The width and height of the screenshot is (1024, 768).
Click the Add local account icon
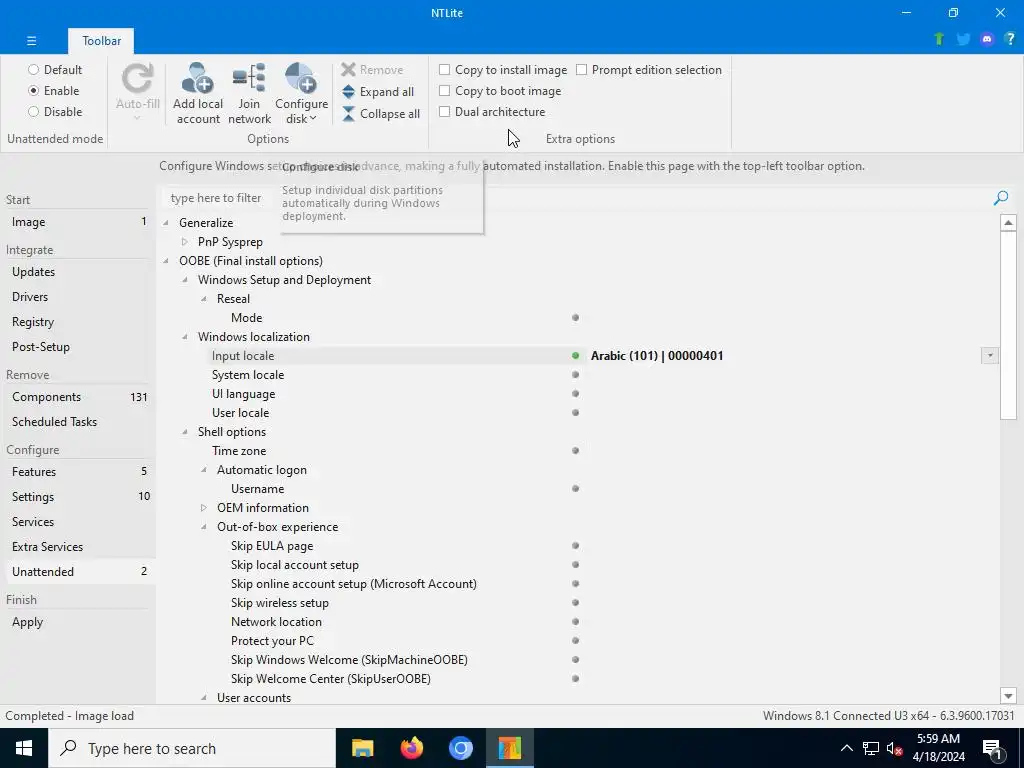pos(197,78)
